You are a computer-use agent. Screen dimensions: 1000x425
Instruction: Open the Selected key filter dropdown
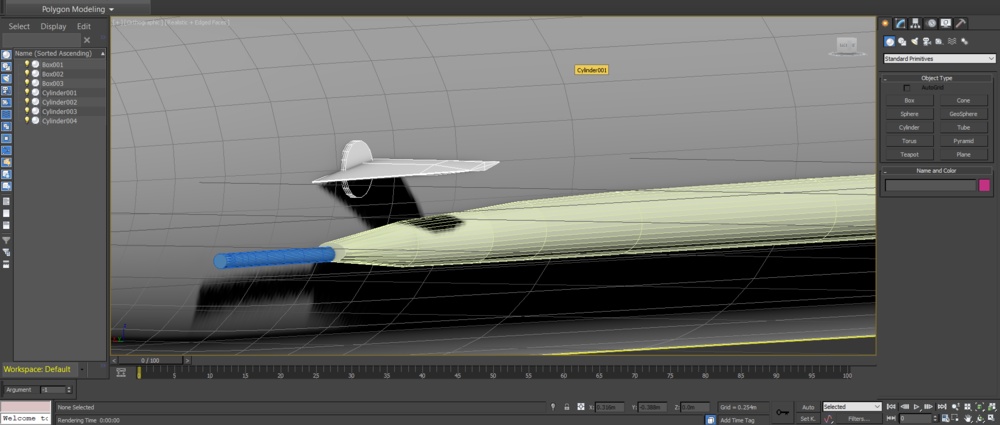851,407
